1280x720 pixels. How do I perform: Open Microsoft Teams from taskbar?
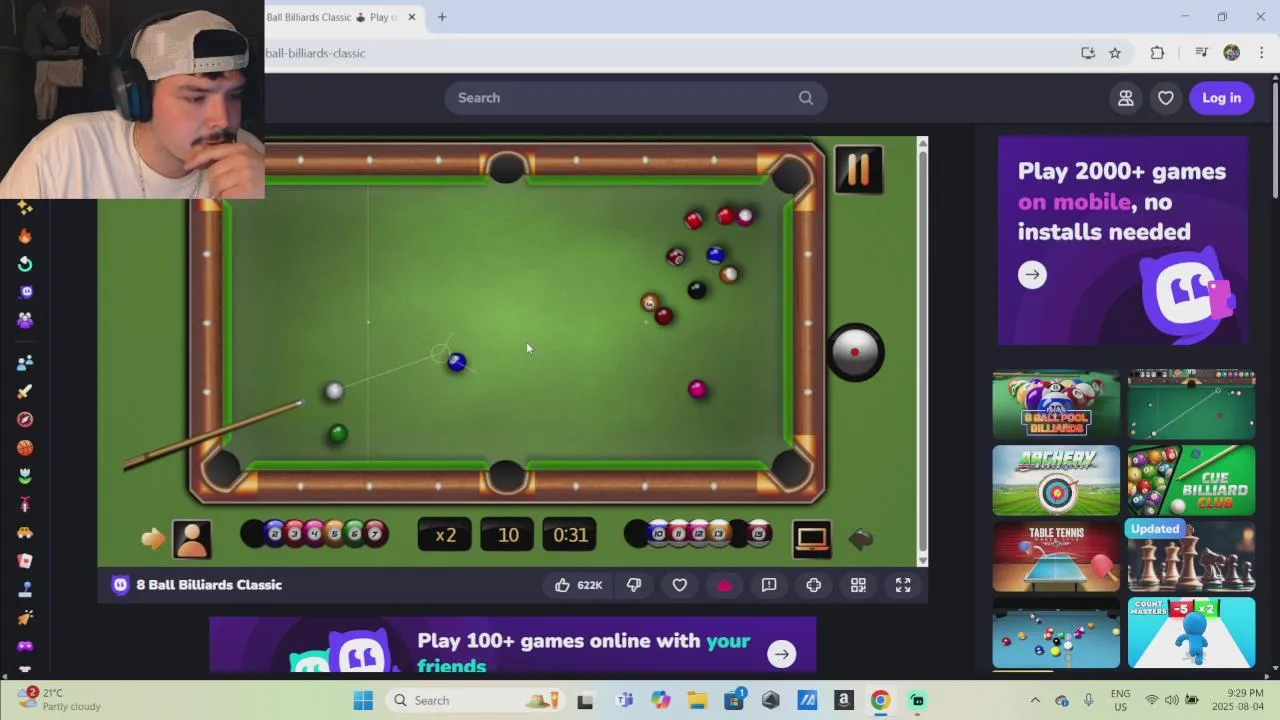(624, 700)
